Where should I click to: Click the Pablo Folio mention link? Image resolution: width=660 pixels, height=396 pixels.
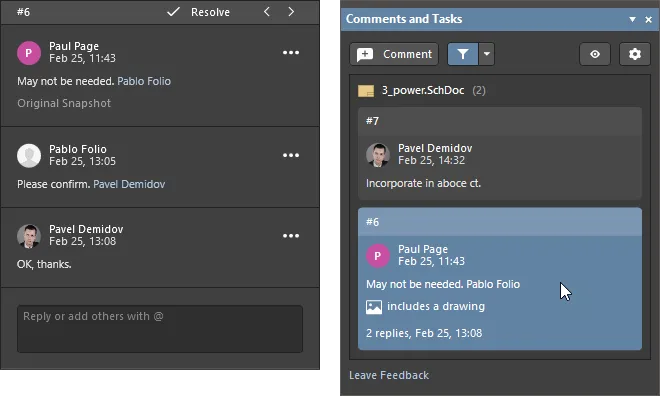144,81
